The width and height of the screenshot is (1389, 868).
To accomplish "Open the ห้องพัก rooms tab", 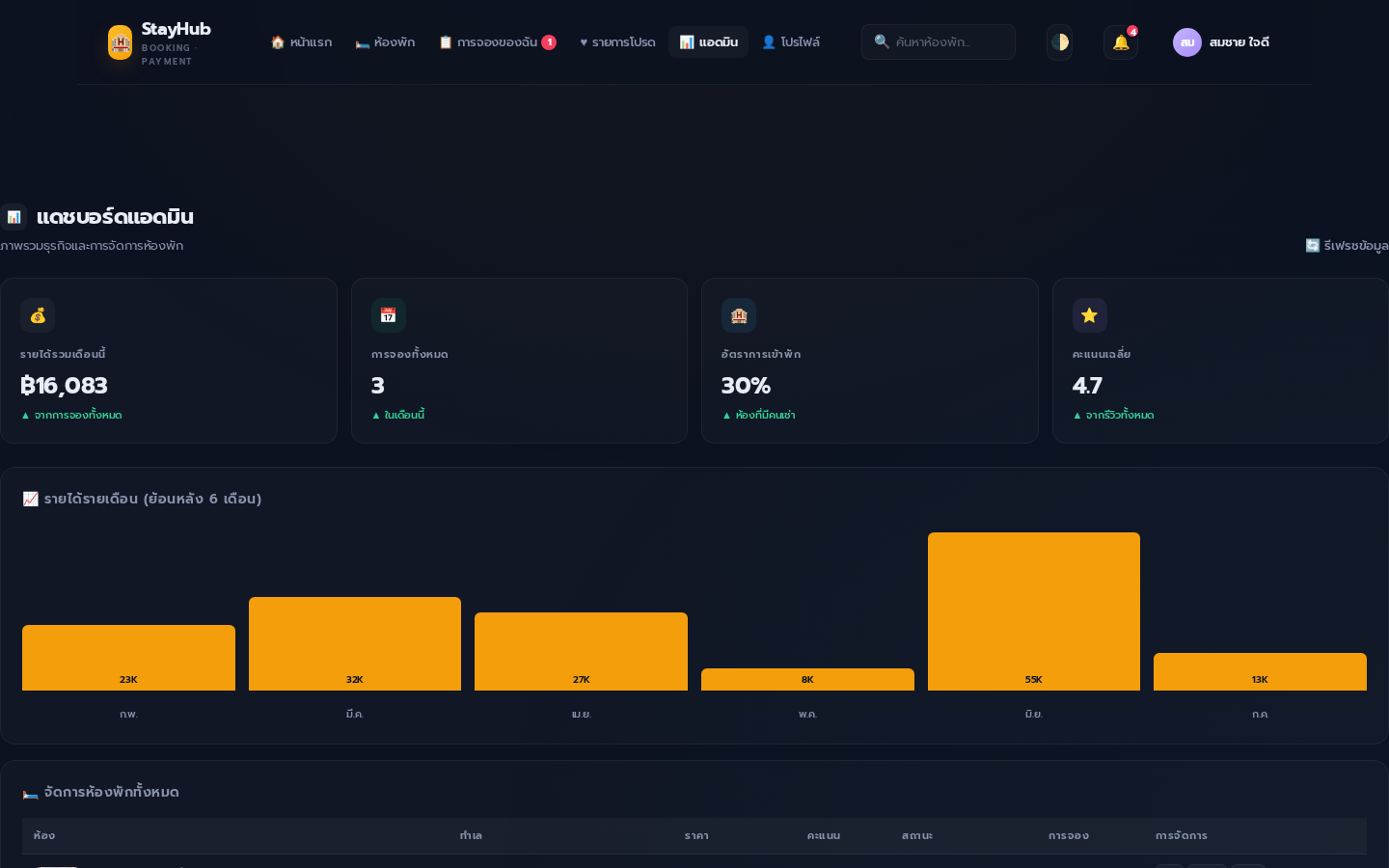I will click(x=385, y=42).
